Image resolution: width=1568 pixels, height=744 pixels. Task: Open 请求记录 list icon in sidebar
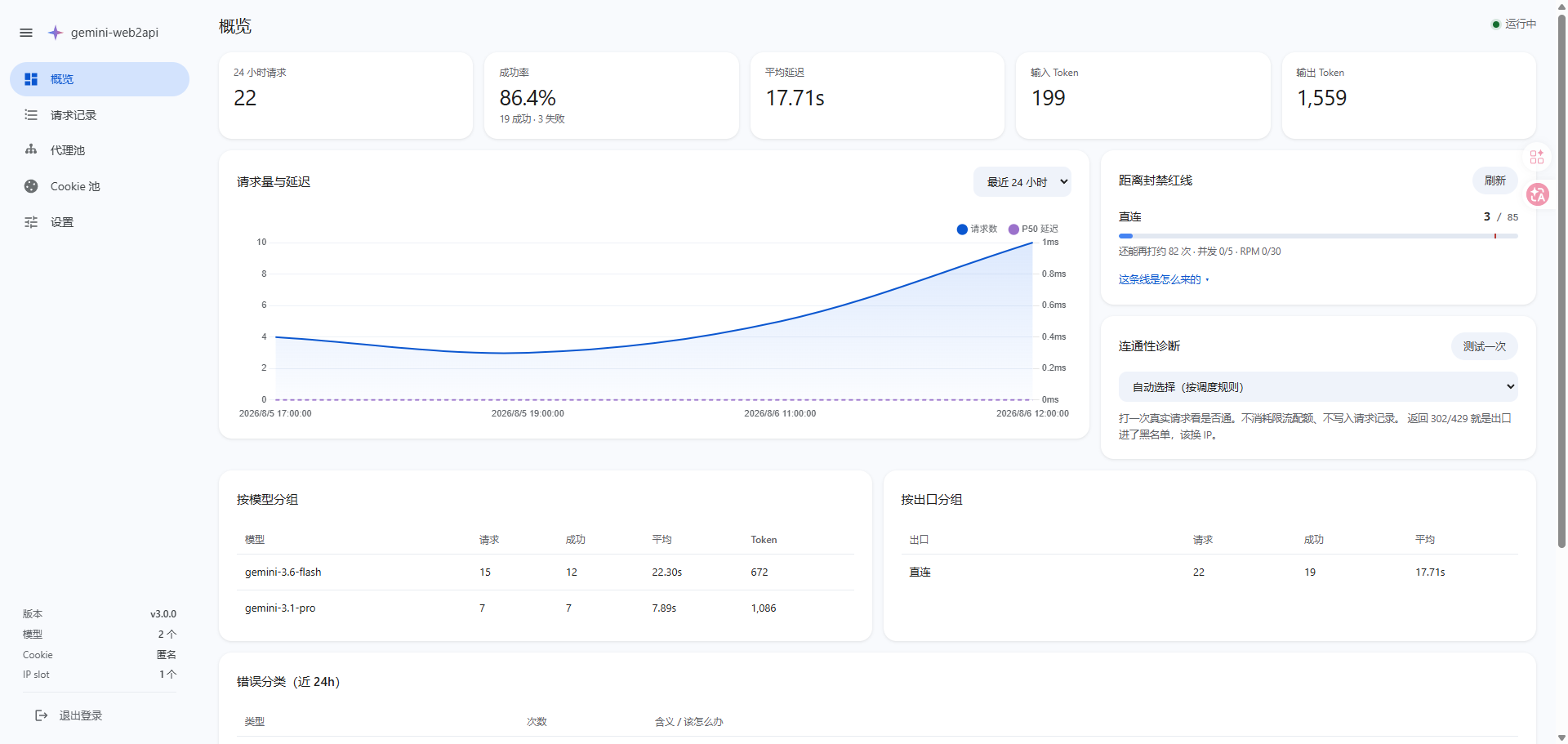[x=31, y=115]
